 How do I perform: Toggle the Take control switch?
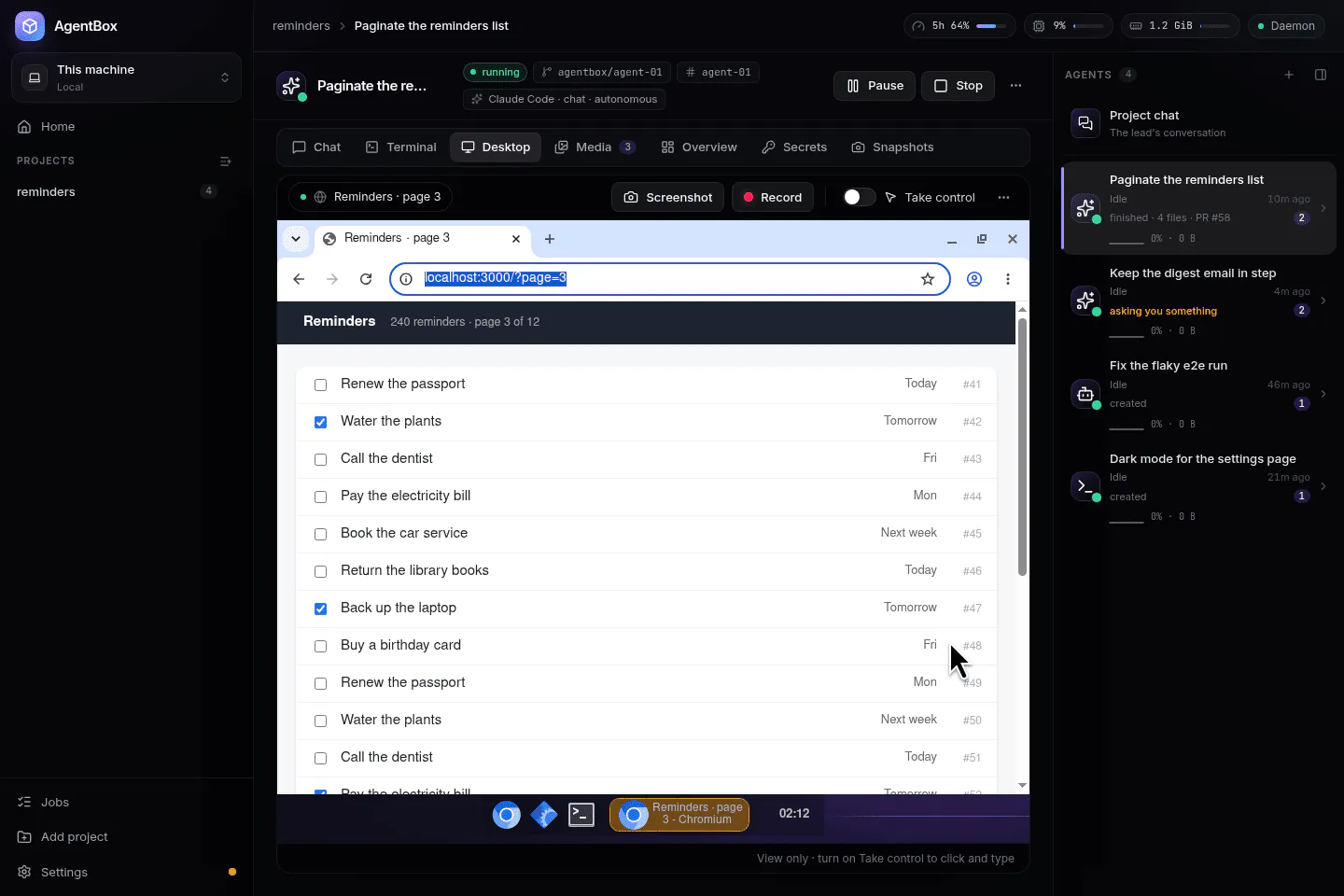[x=859, y=198]
